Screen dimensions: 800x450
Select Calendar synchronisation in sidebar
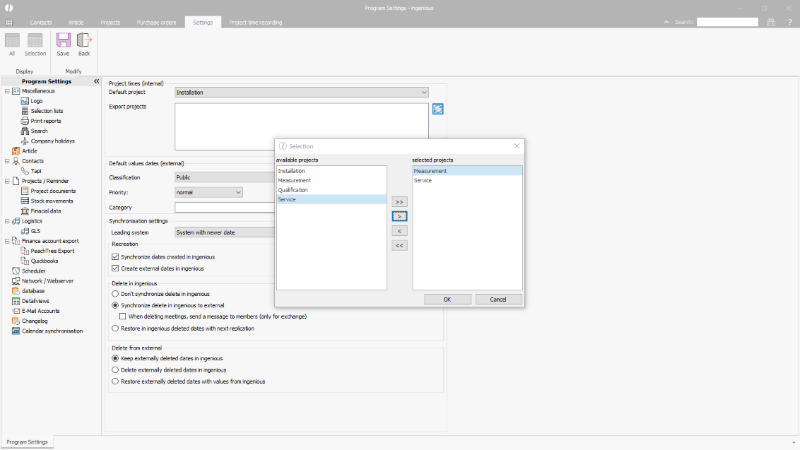pyautogui.click(x=52, y=330)
